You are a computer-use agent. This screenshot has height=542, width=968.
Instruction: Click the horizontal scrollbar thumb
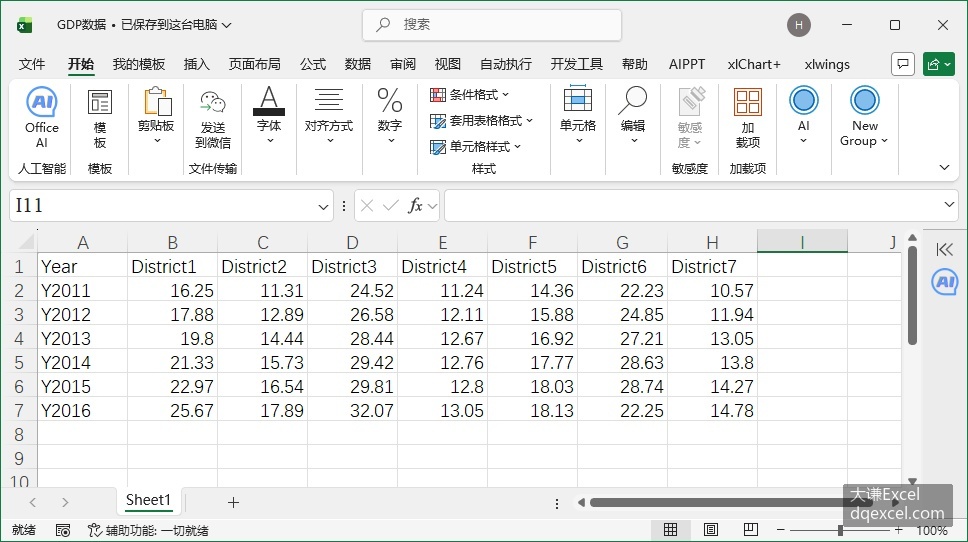pos(732,502)
